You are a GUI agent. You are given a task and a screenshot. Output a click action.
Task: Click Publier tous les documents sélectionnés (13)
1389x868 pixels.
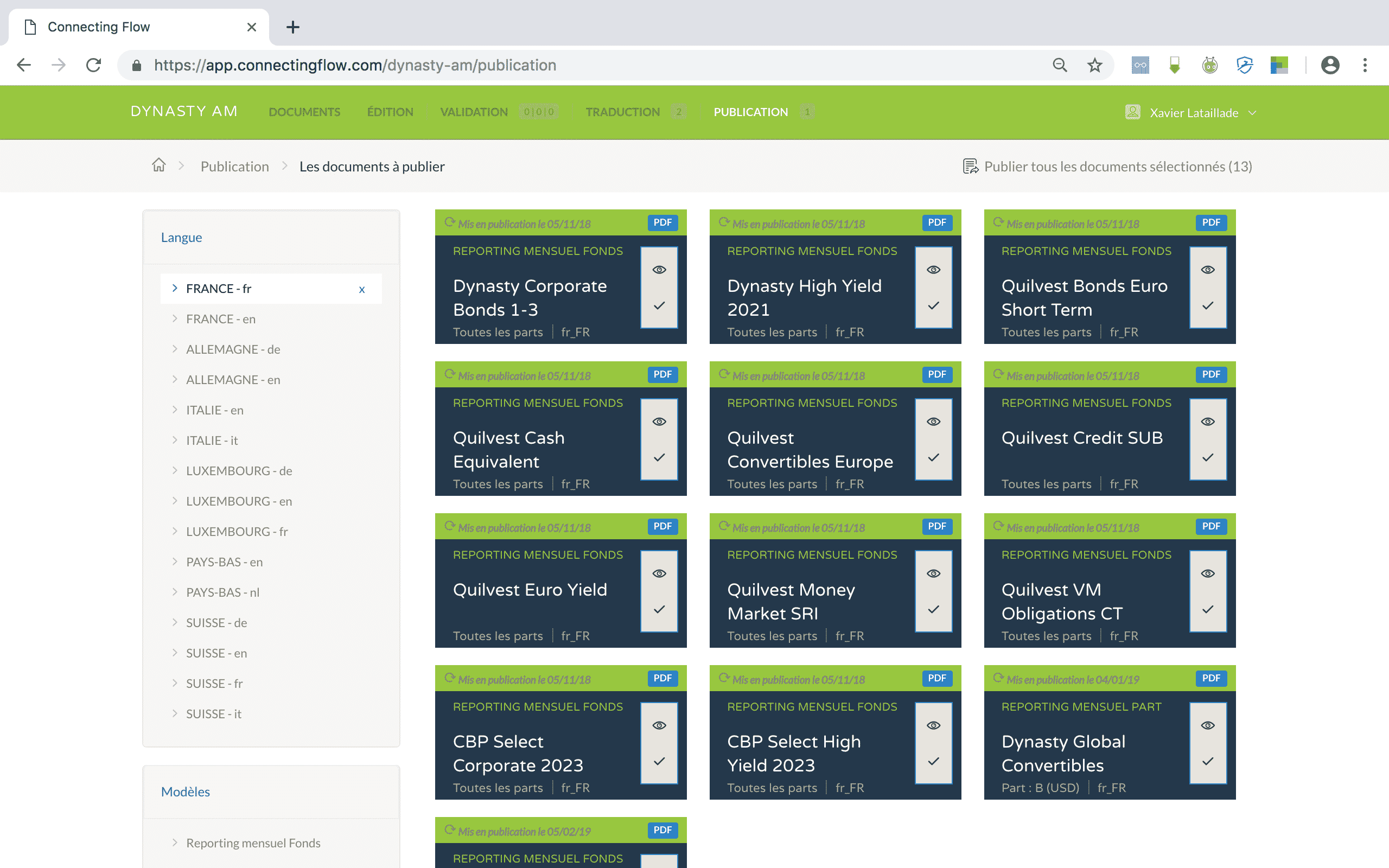(1107, 167)
